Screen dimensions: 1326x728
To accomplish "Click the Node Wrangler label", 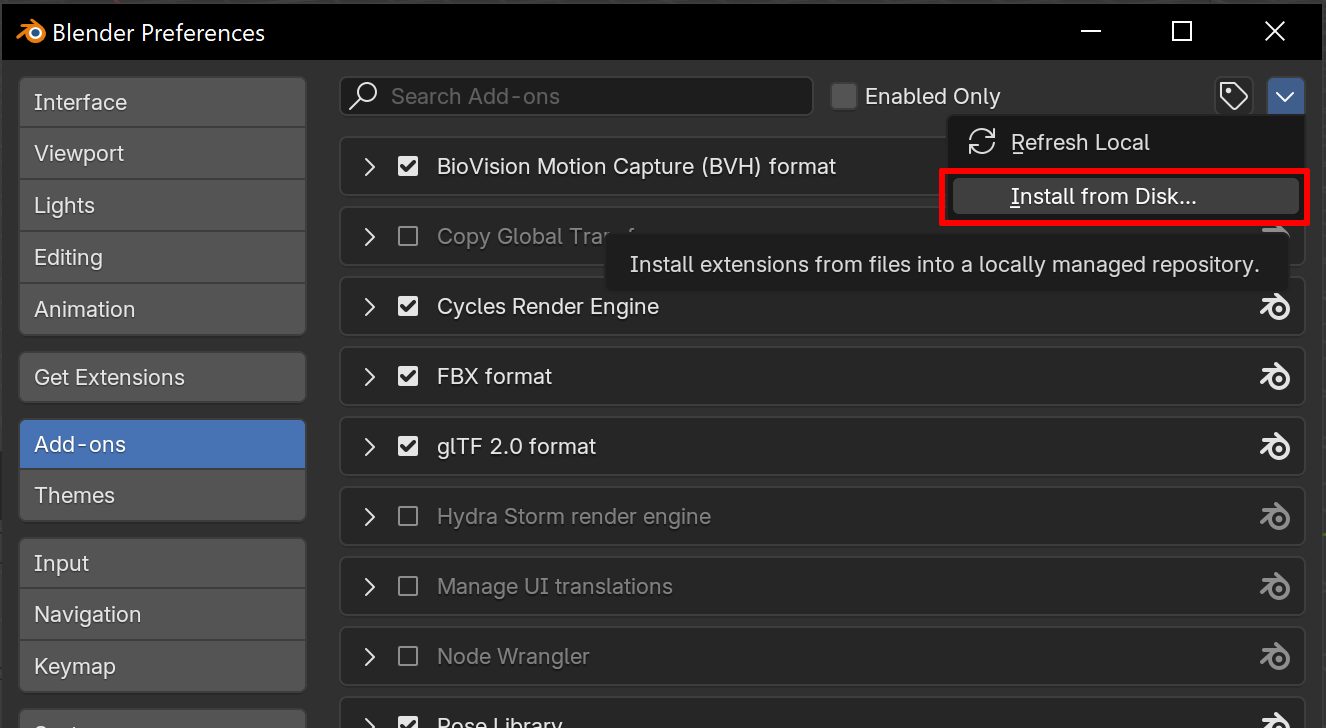I will click(513, 657).
